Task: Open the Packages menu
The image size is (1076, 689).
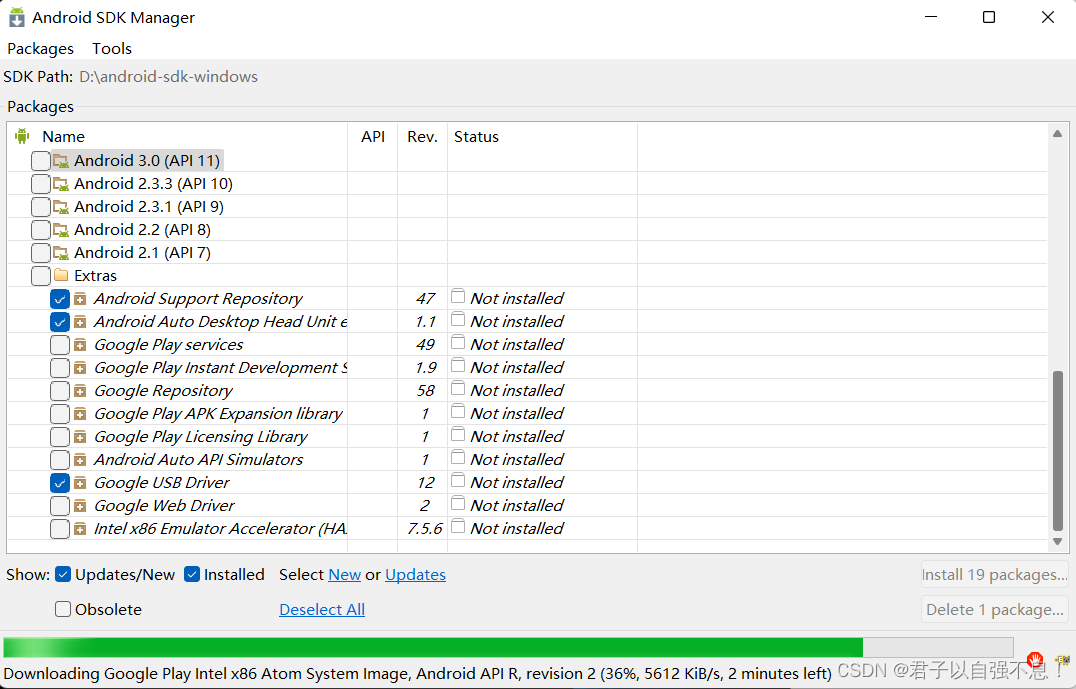Action: (x=40, y=48)
